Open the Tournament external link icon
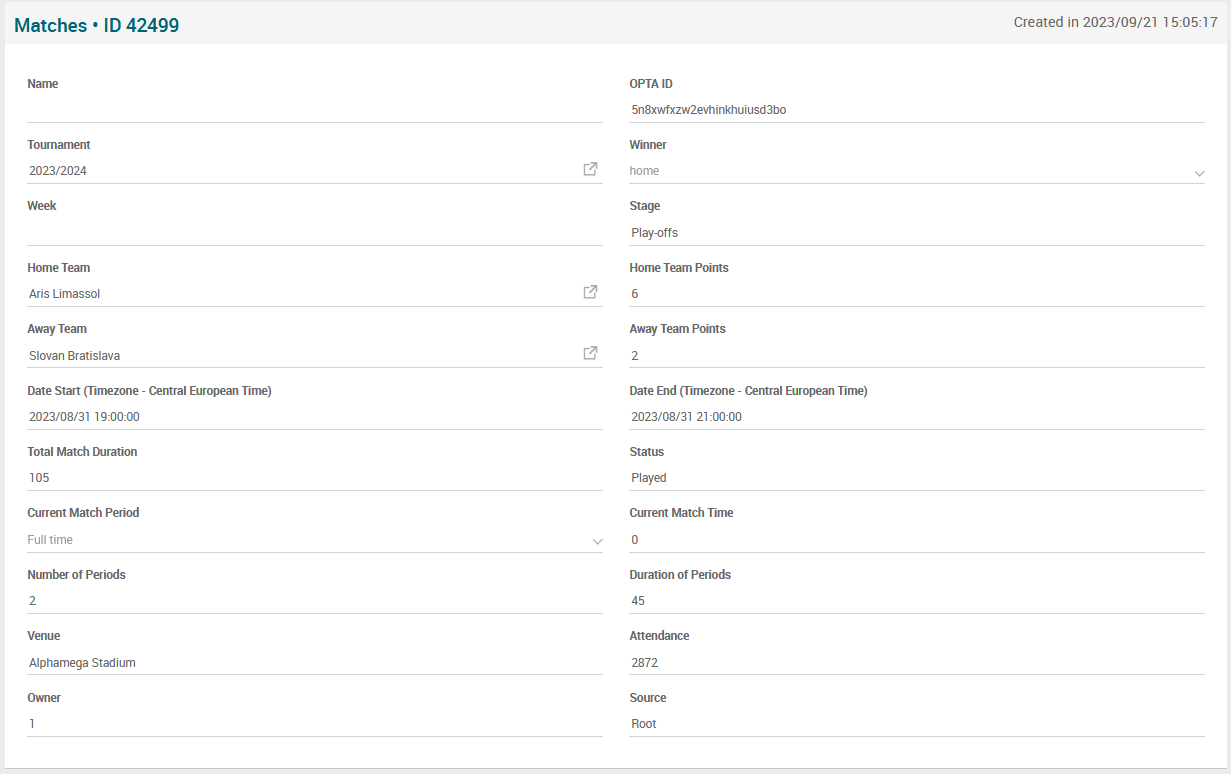 (x=590, y=169)
